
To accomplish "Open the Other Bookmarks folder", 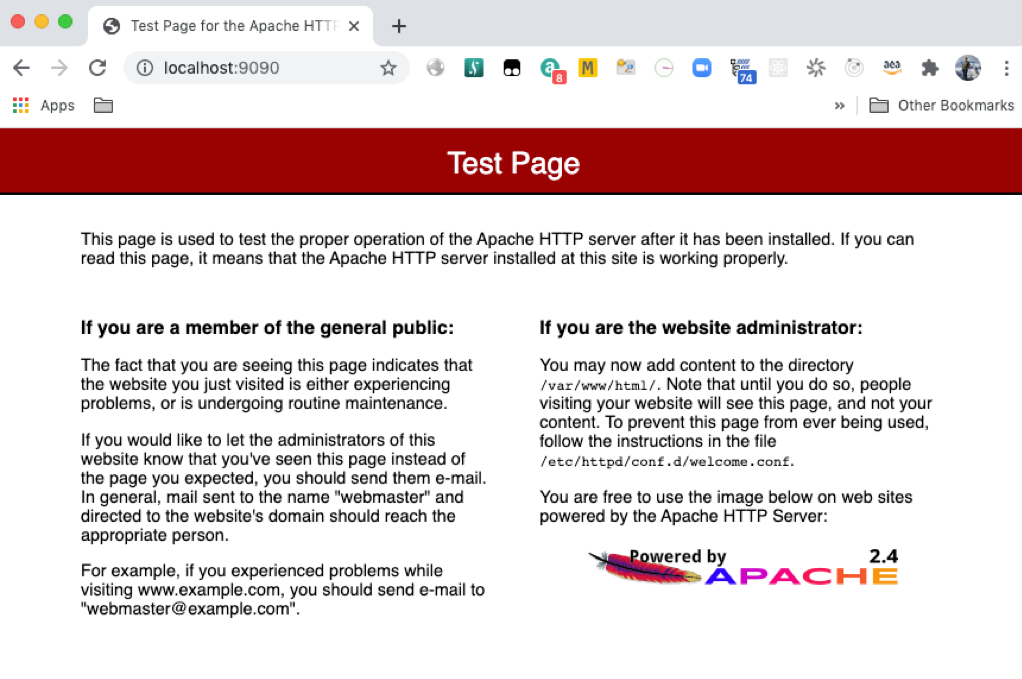I will (x=942, y=106).
